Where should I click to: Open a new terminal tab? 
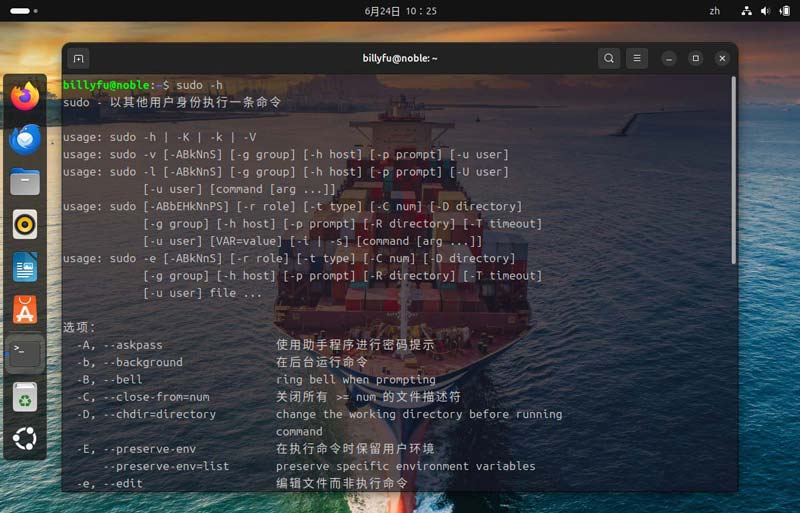coord(79,58)
